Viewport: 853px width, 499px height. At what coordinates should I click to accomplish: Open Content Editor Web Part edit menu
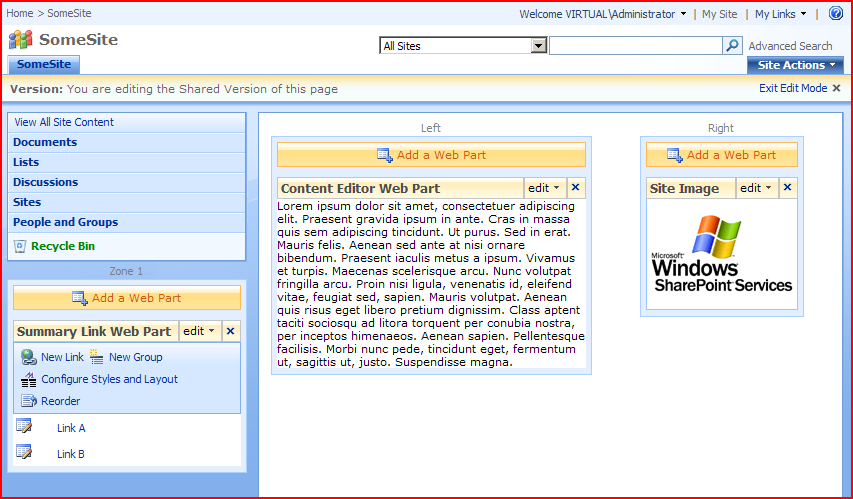point(544,188)
